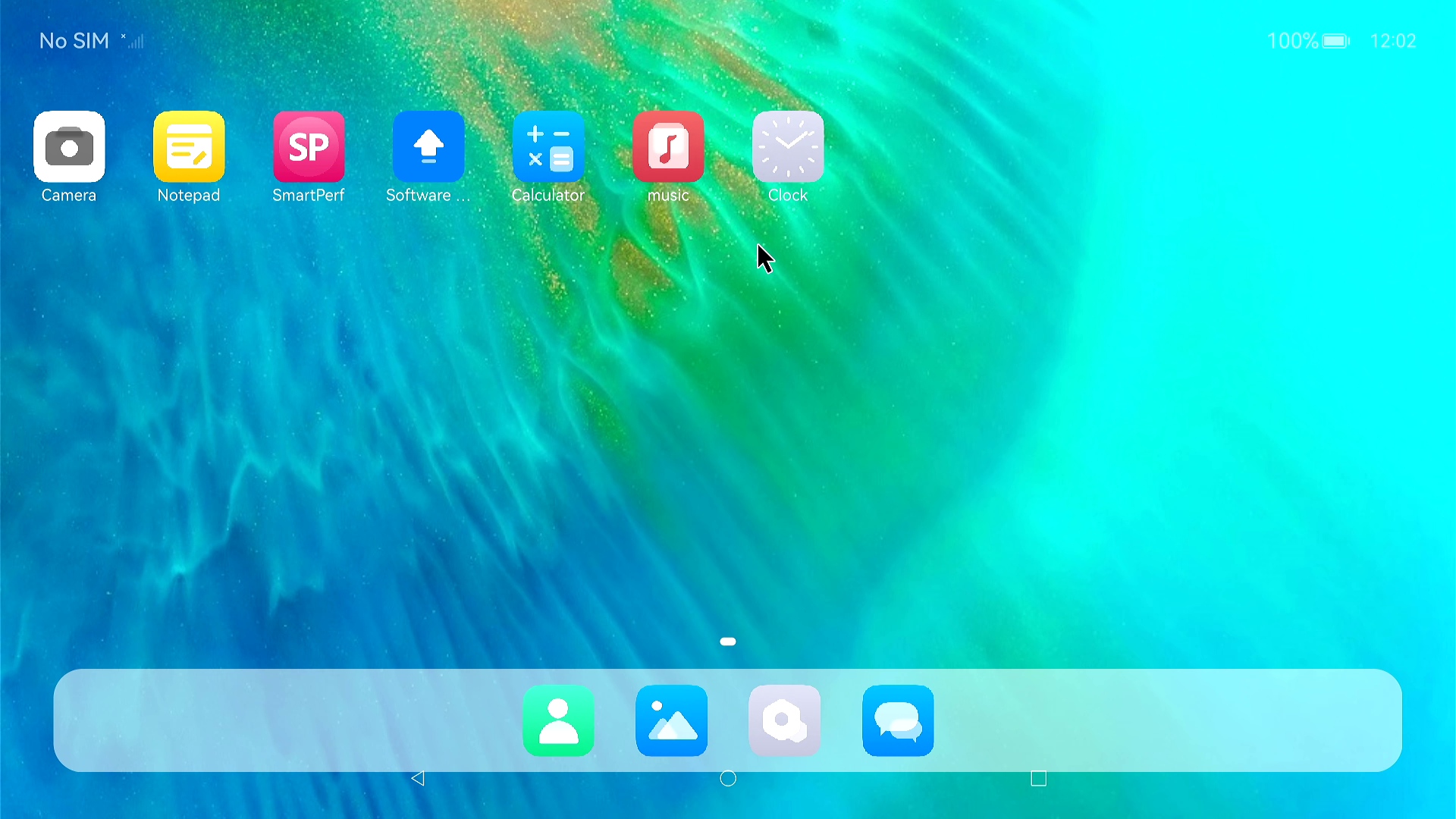Open the Clock app
Screen dimensions: 1456x819
tap(788, 147)
